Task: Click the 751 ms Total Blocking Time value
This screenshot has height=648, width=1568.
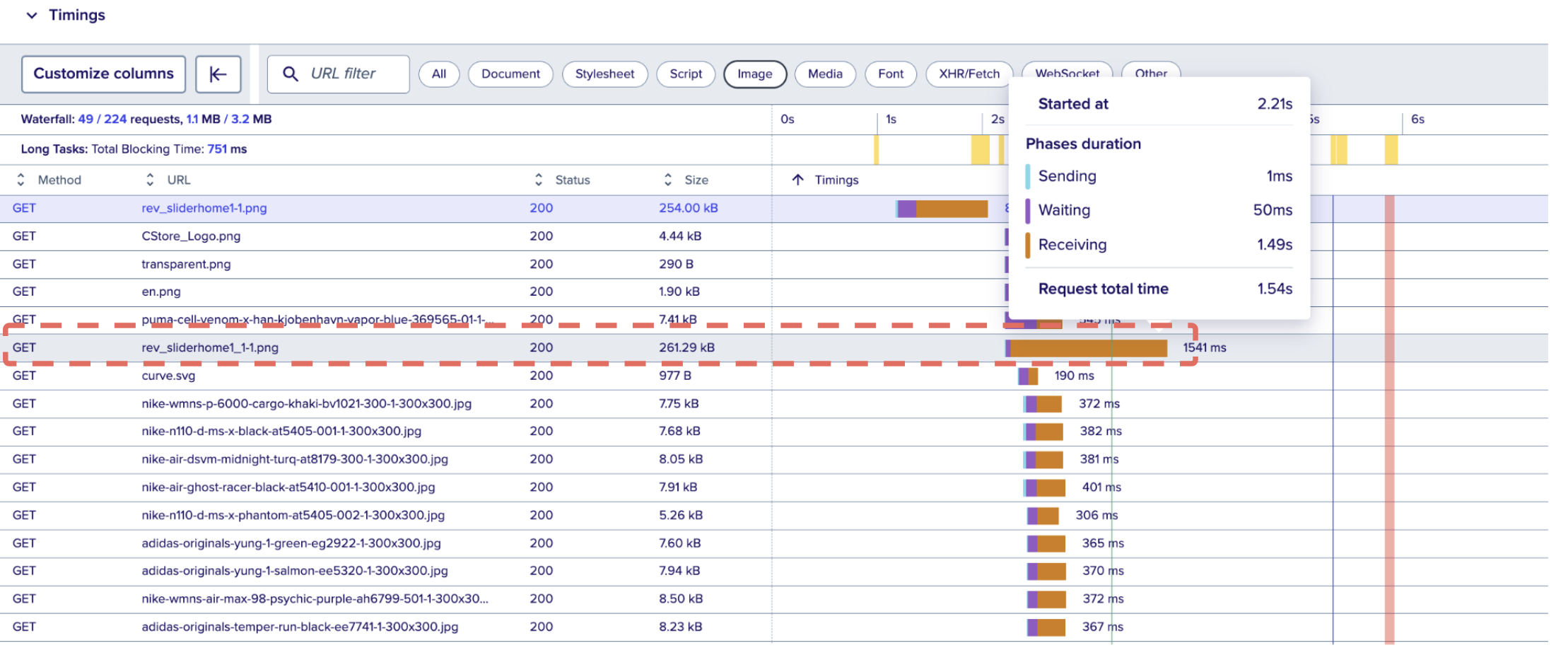Action: 227,149
